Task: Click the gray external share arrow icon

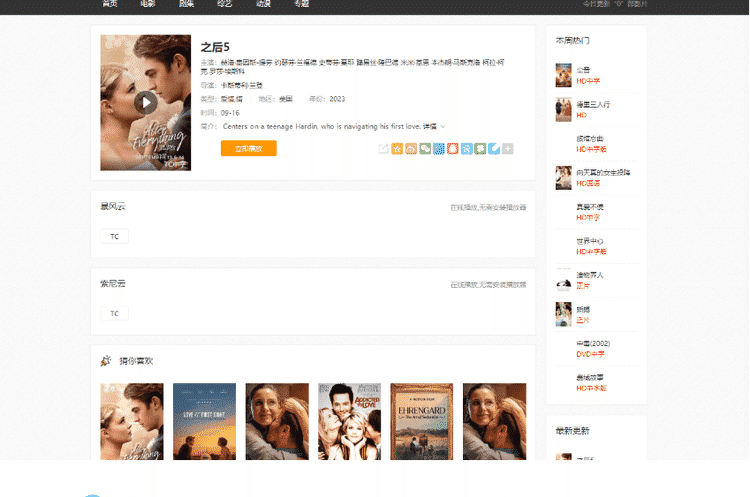Action: (x=383, y=149)
